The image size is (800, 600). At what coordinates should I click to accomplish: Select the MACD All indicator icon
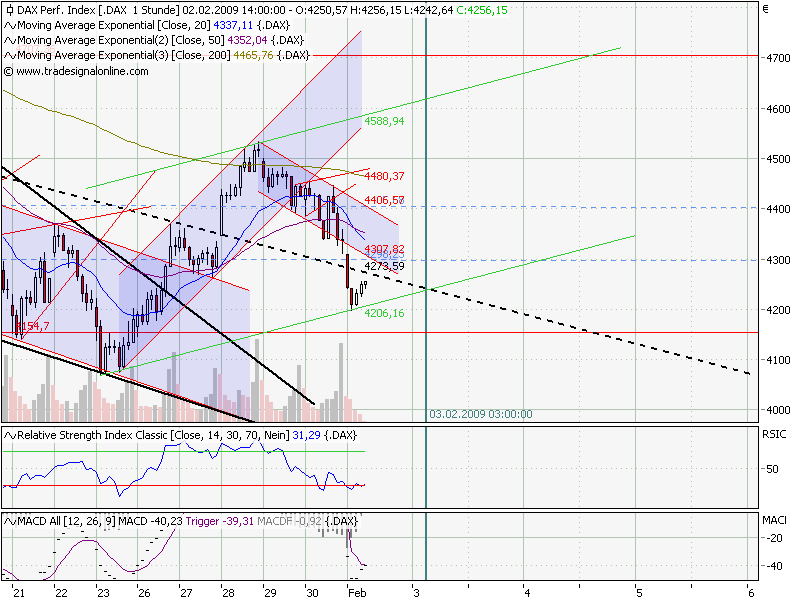[9, 521]
